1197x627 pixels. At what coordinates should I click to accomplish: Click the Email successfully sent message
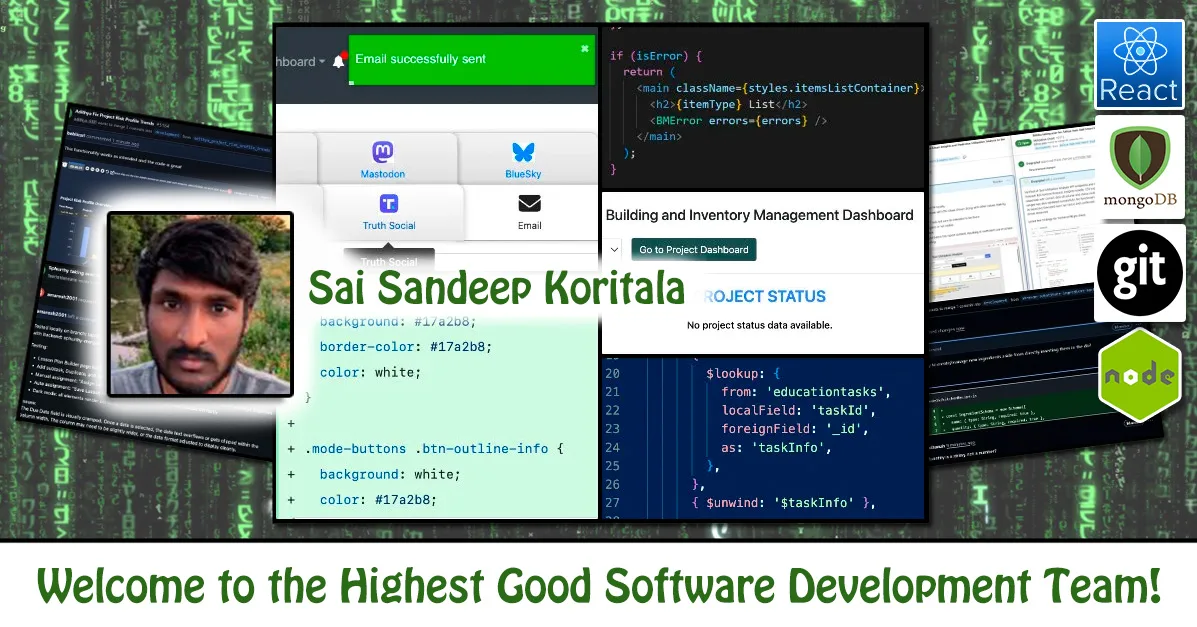(x=420, y=59)
